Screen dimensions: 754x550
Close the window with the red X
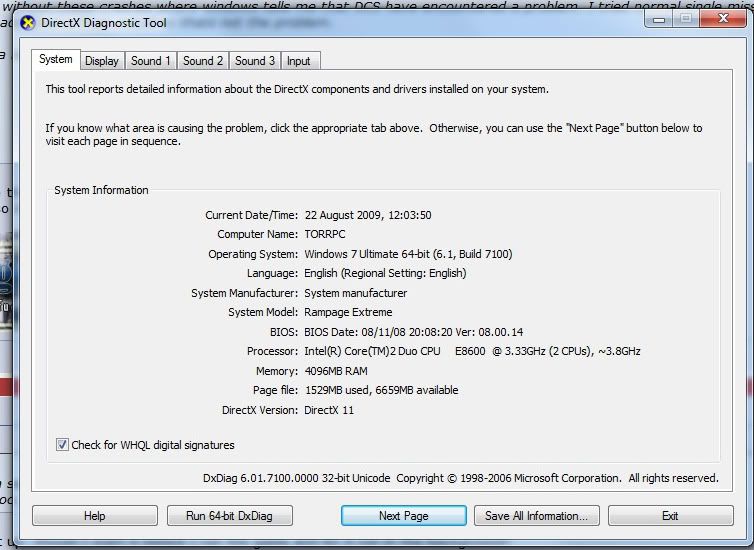point(722,19)
